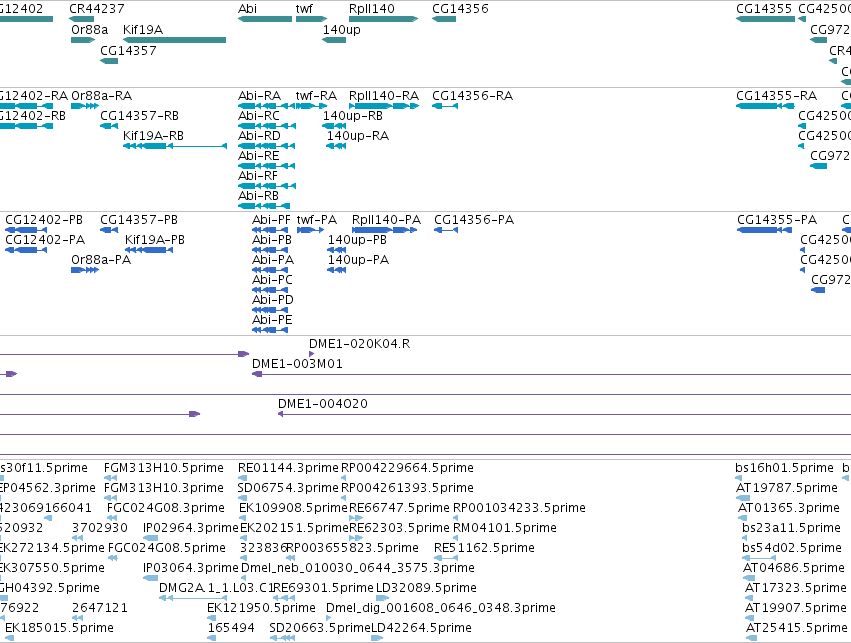Screen dimensions: 851x643
Task: Click the SD06754.3prime EST label
Action: [x=288, y=488]
